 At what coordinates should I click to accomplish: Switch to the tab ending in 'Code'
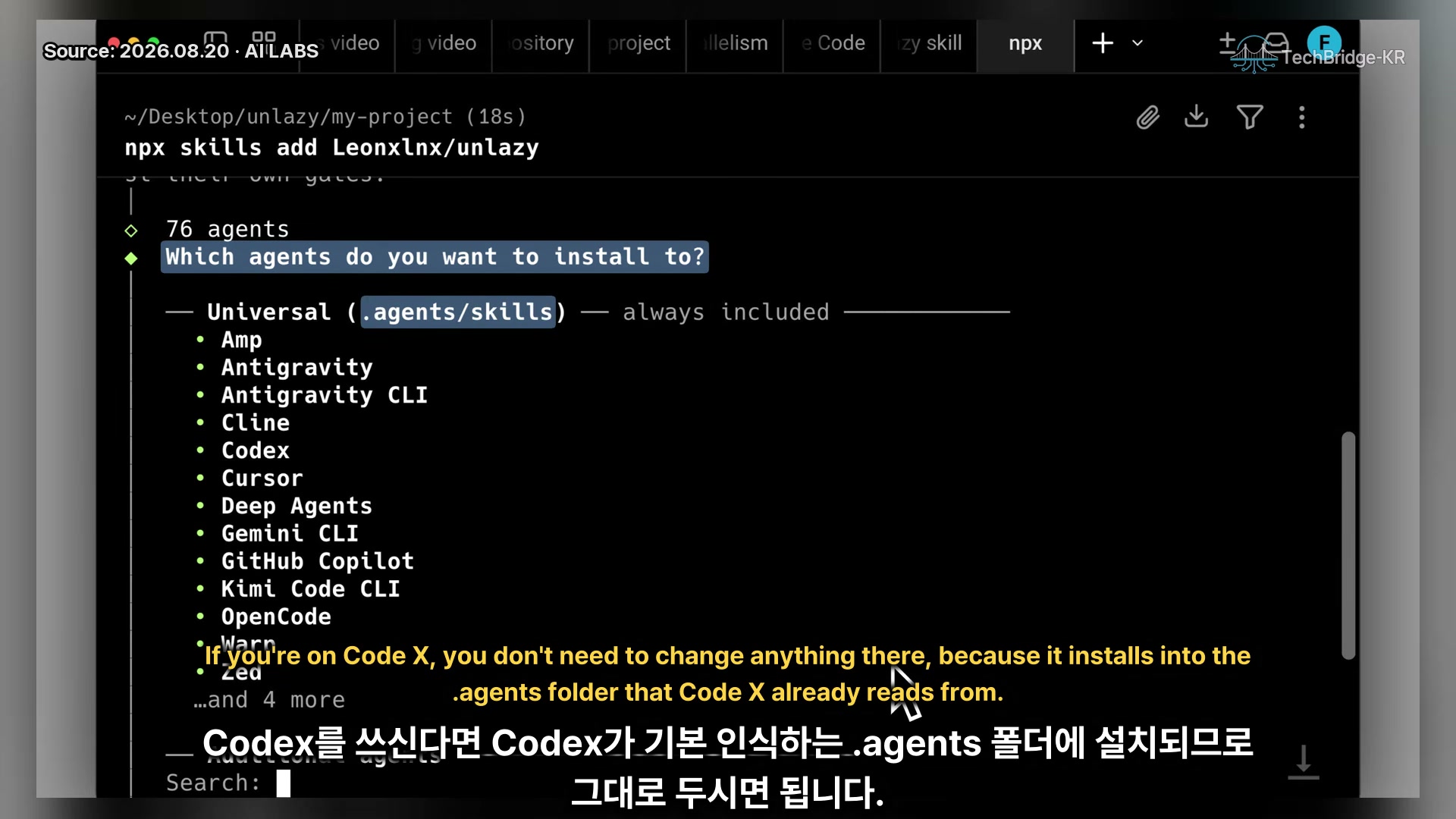[832, 43]
